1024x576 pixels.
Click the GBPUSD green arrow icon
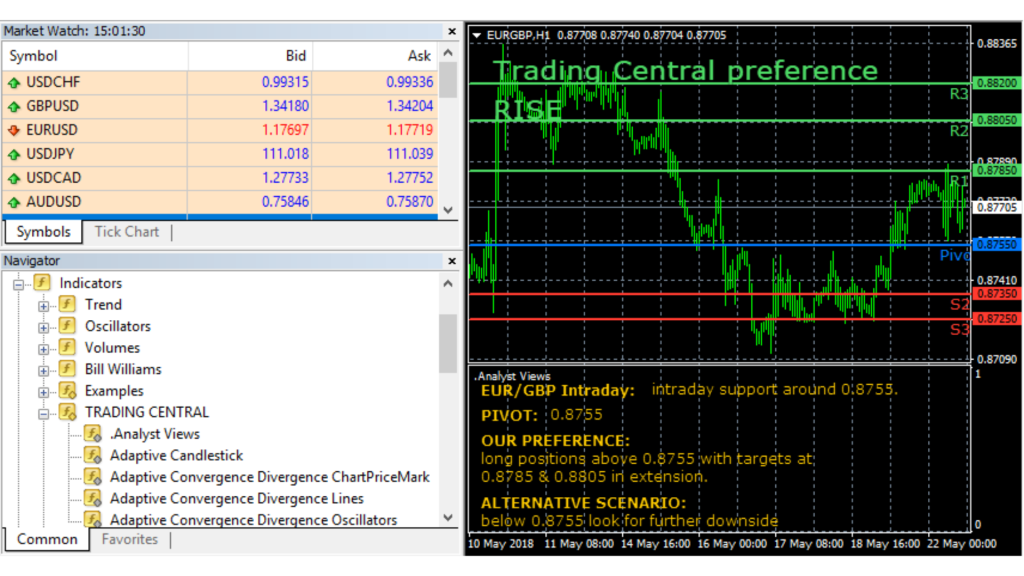pyautogui.click(x=14, y=106)
